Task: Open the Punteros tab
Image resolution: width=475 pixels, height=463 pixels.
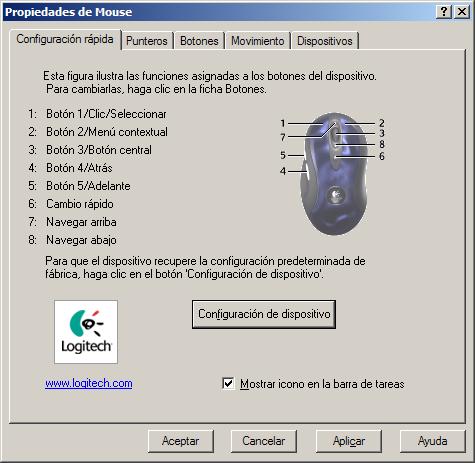Action: click(147, 41)
